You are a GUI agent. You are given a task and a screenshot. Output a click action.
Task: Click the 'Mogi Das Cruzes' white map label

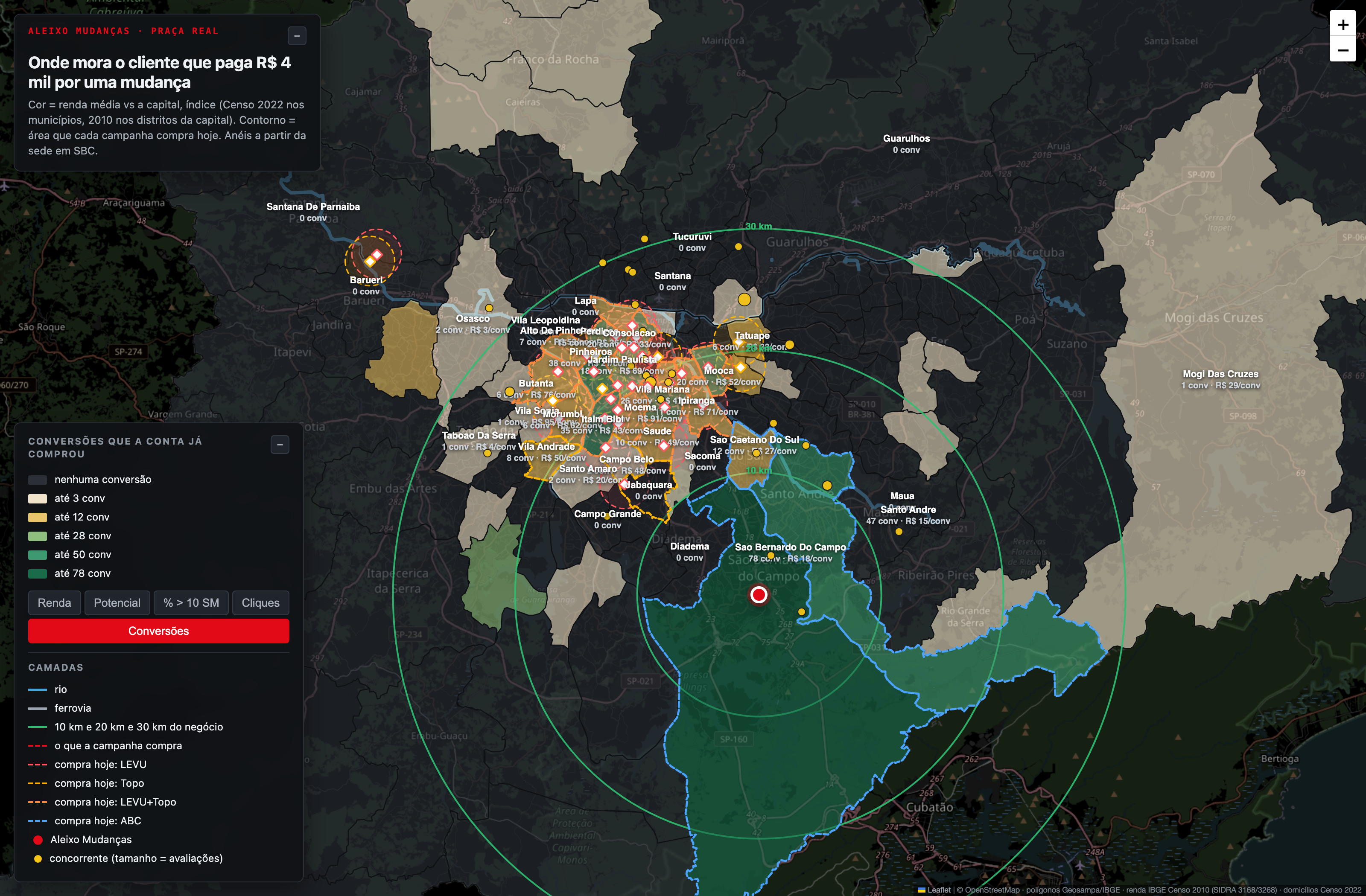(x=1220, y=374)
